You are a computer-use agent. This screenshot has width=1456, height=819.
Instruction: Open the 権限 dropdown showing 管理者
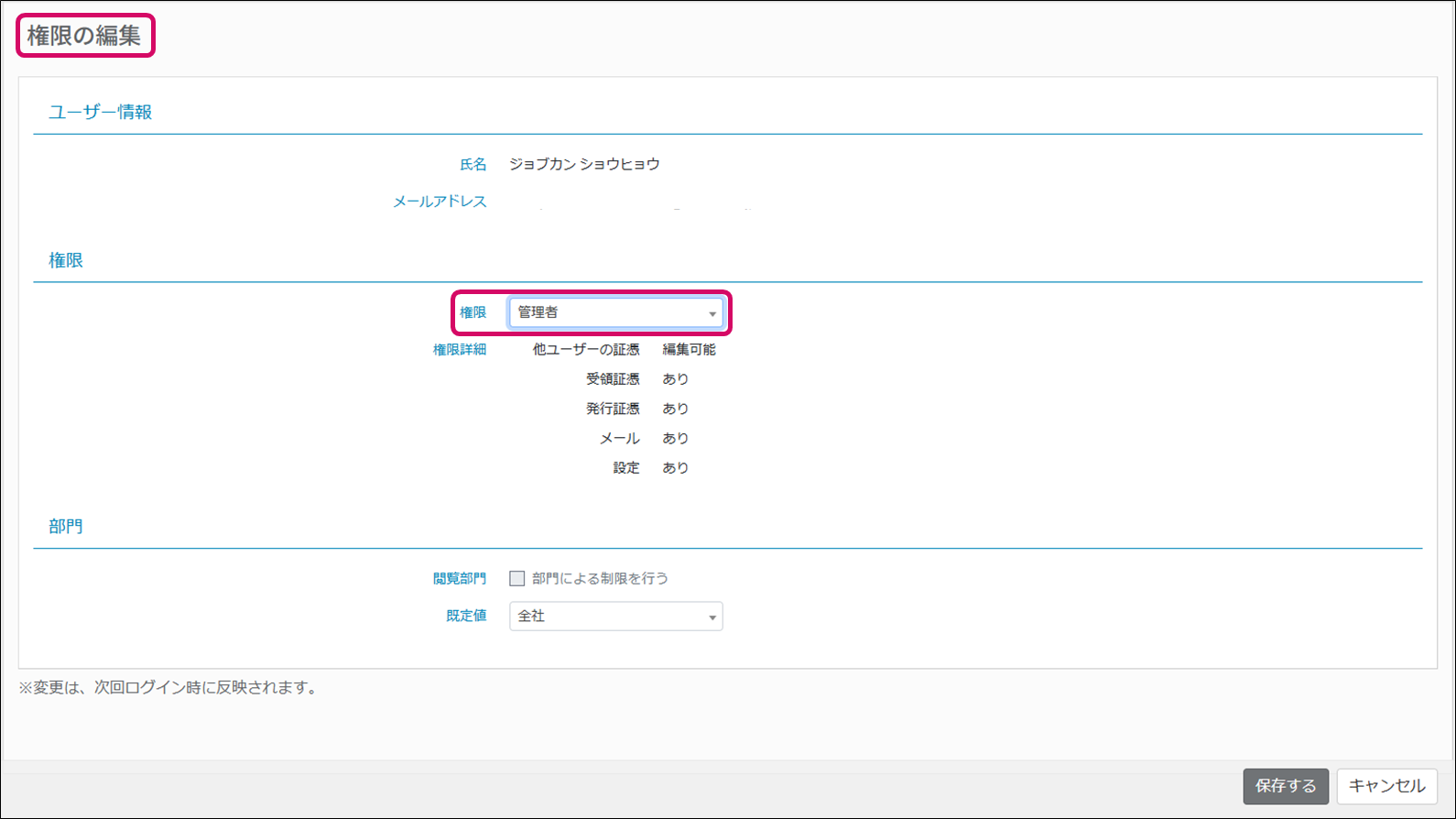[x=615, y=313]
